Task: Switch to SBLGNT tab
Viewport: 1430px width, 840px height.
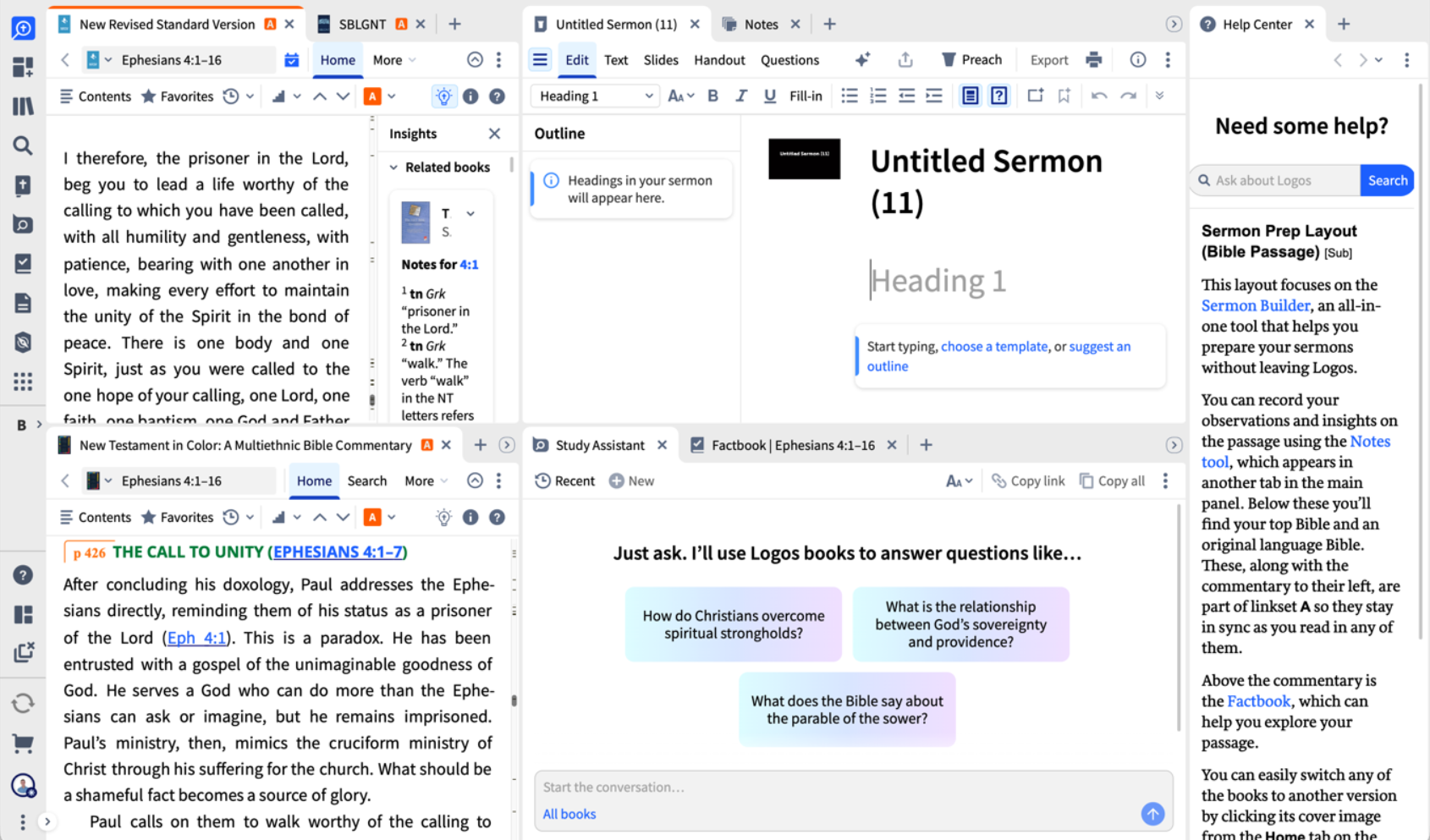Action: pyautogui.click(x=362, y=25)
